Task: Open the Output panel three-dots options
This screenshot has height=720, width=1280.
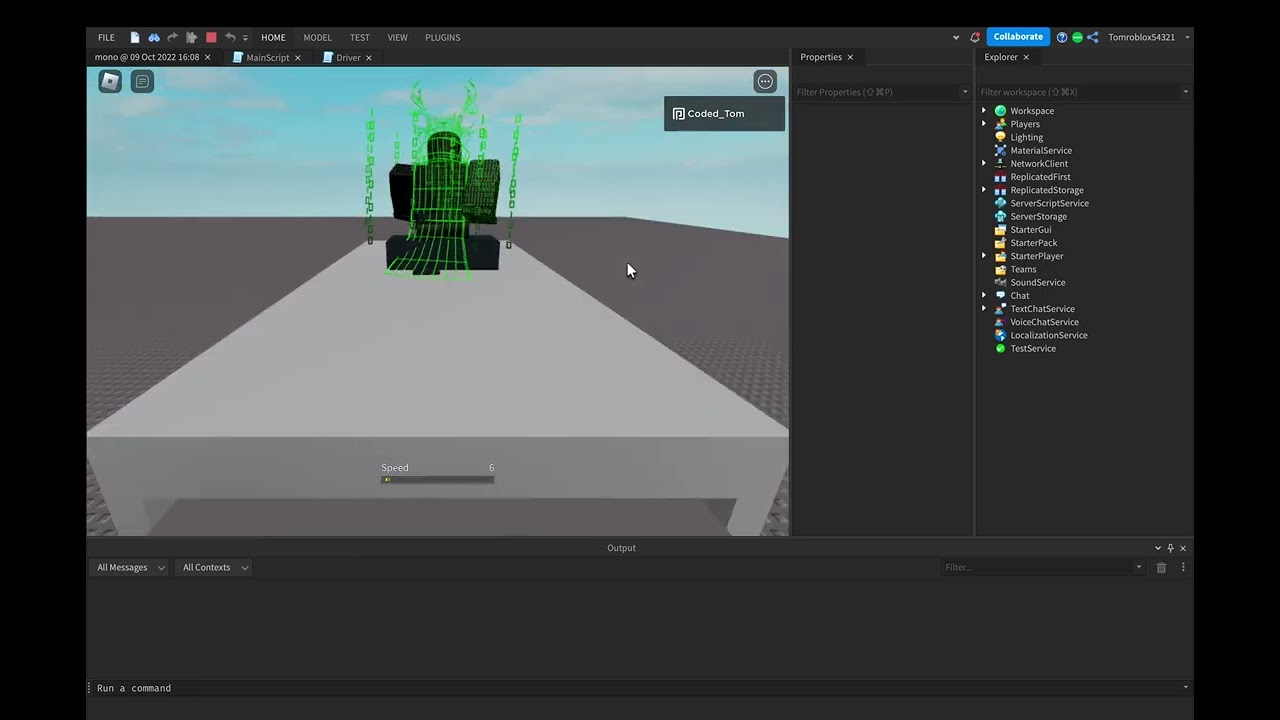Action: (1183, 567)
